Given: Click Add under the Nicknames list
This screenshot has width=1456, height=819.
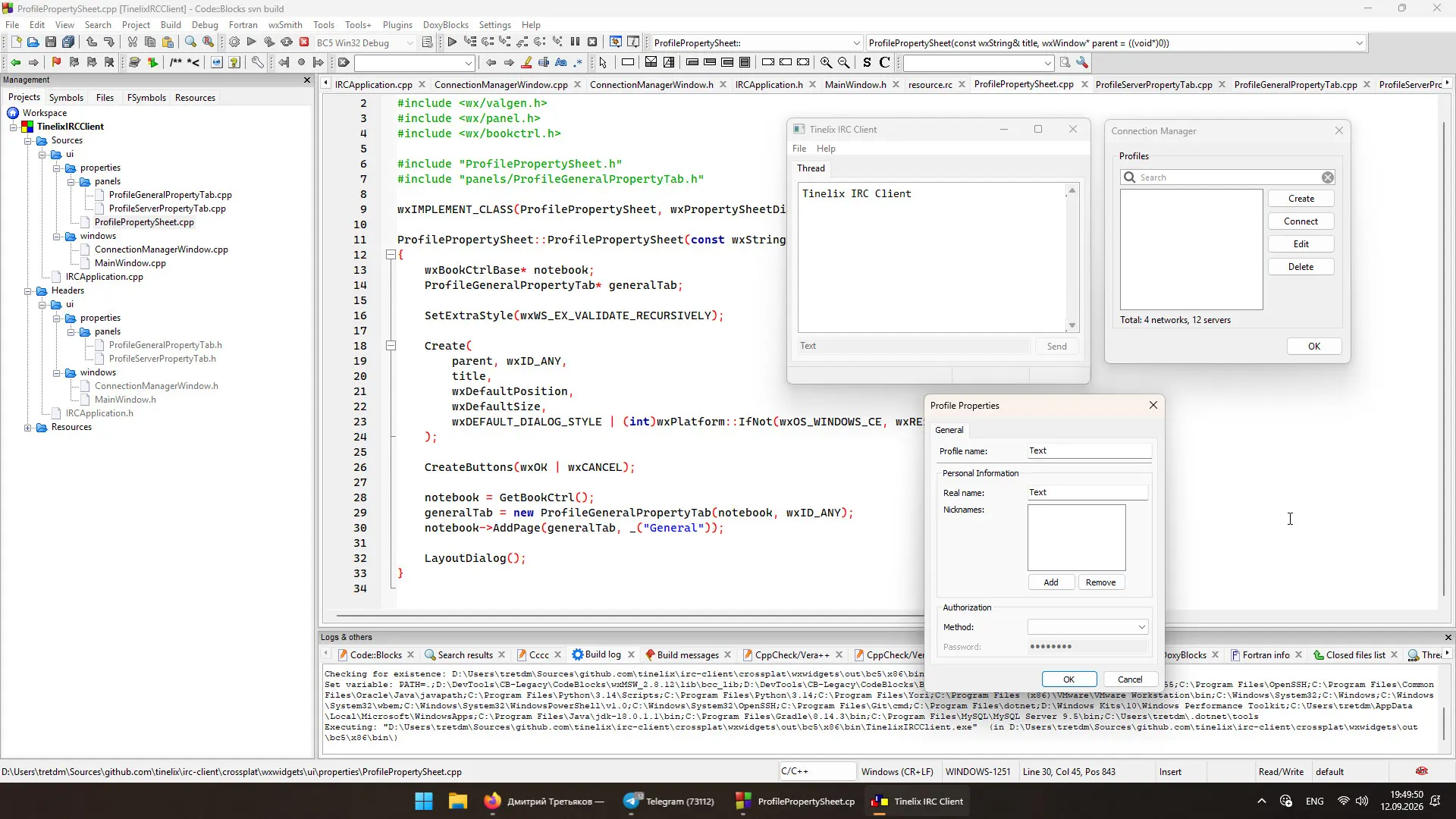Looking at the screenshot, I should coord(1051,582).
